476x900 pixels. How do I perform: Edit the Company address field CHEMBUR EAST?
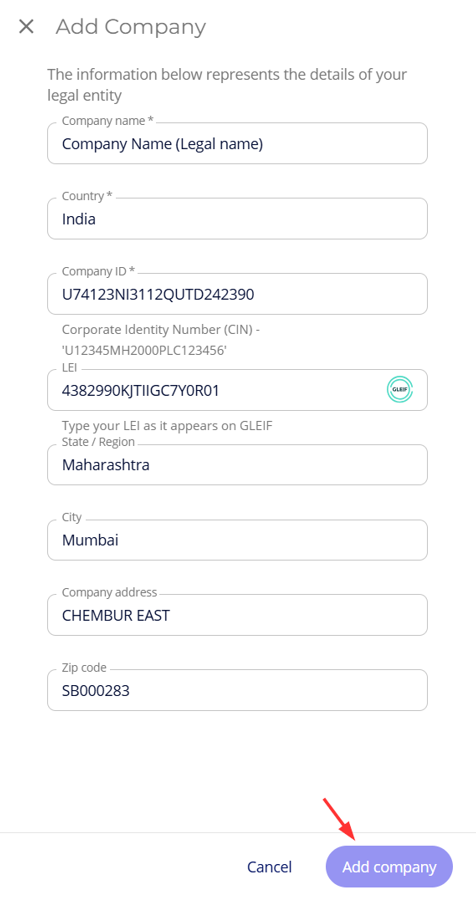(237, 615)
